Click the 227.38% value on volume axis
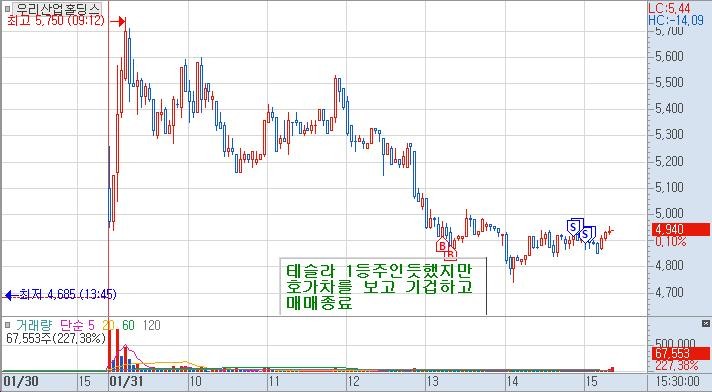The width and height of the screenshot is (712, 392). coord(676,365)
